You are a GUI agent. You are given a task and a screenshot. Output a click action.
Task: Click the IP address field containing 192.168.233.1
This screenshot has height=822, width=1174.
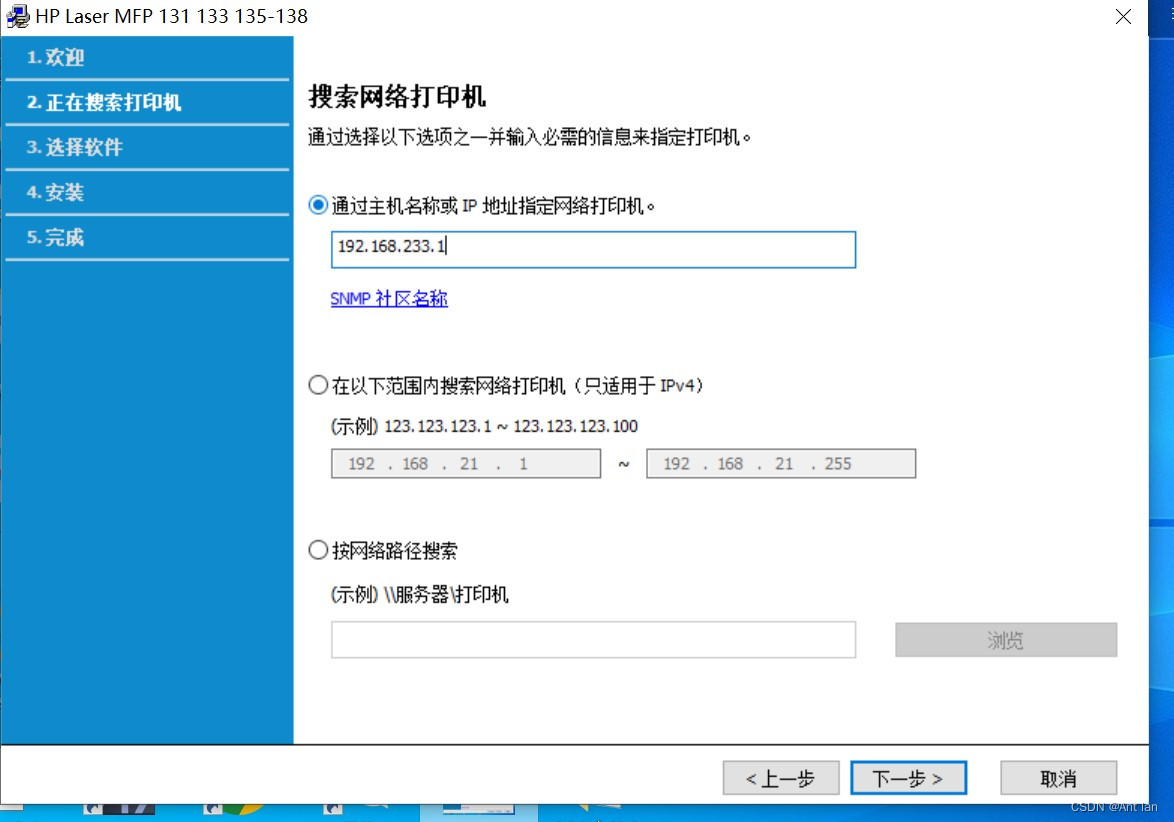(593, 249)
